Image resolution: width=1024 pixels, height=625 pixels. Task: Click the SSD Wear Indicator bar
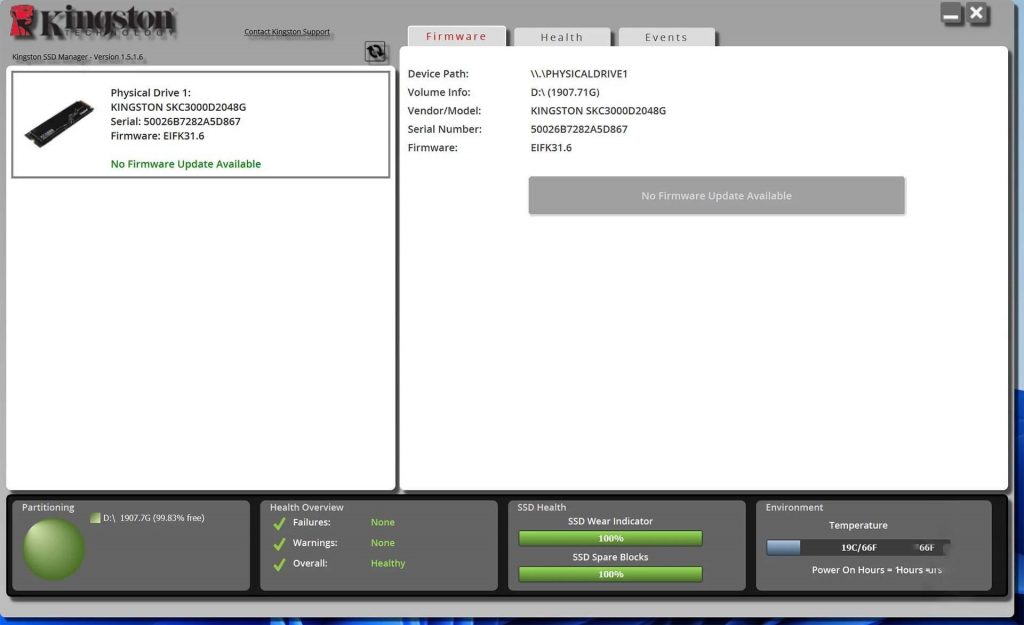(610, 539)
